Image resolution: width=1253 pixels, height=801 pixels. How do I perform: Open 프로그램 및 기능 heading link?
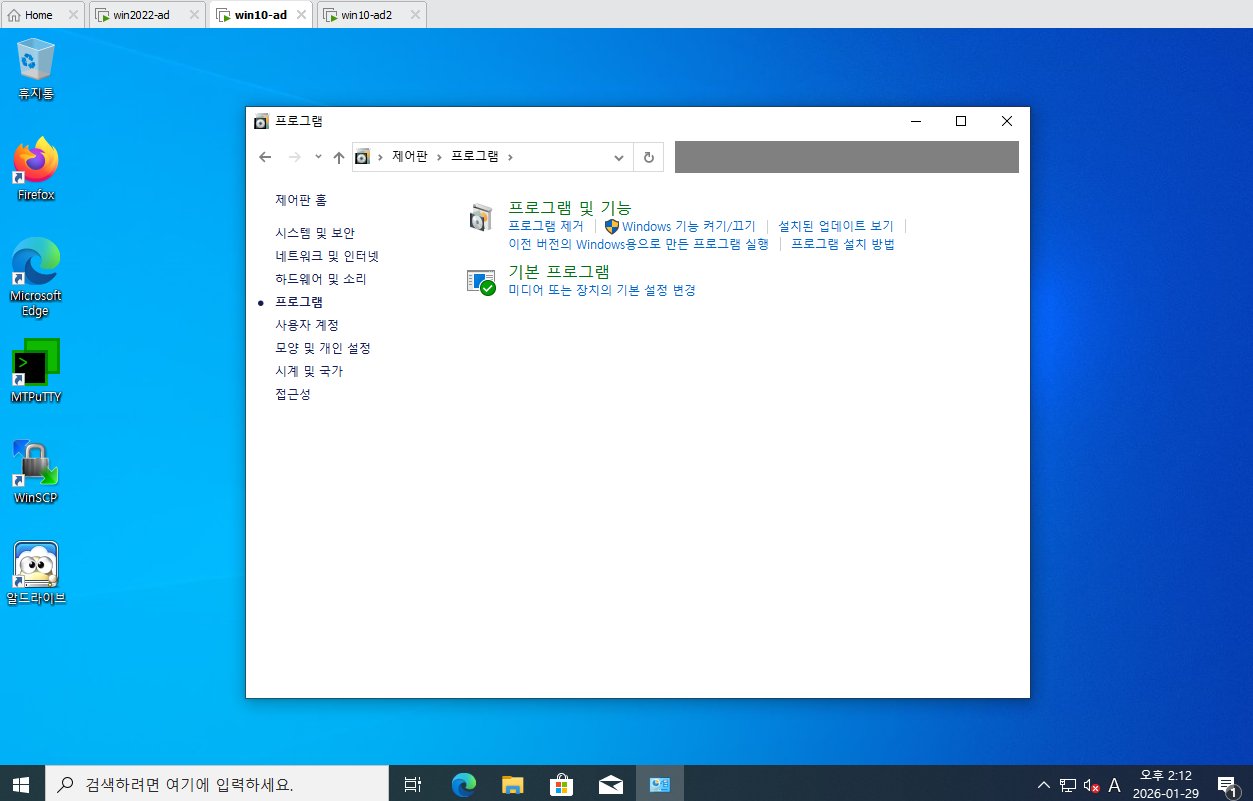coord(570,208)
